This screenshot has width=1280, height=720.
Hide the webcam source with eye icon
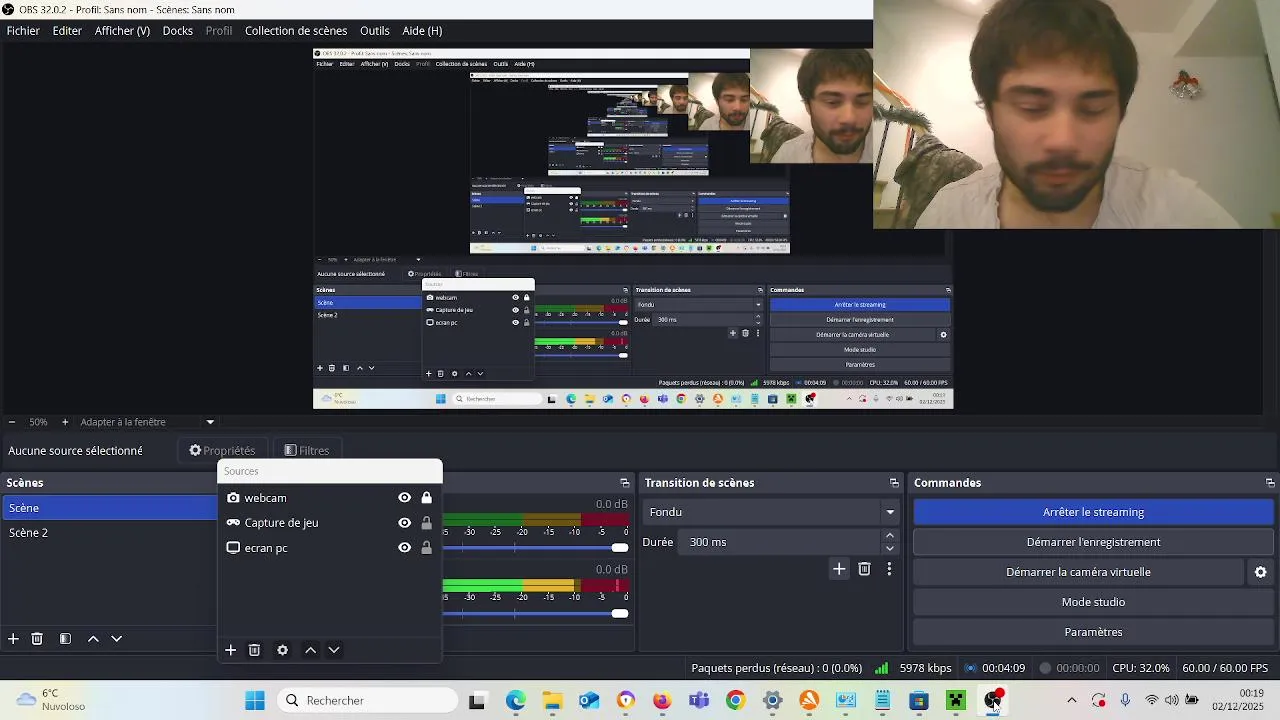[x=404, y=498]
